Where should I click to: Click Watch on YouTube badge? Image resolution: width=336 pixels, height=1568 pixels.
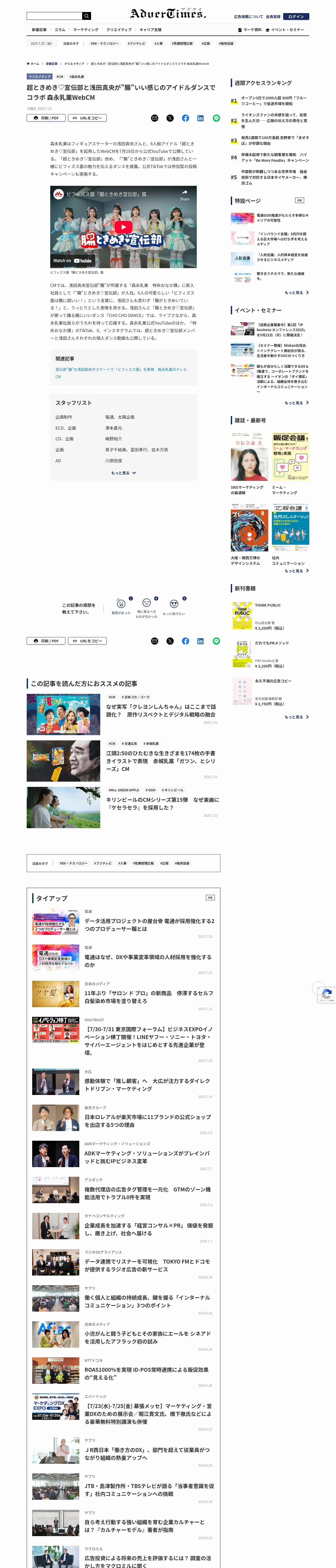click(x=72, y=261)
